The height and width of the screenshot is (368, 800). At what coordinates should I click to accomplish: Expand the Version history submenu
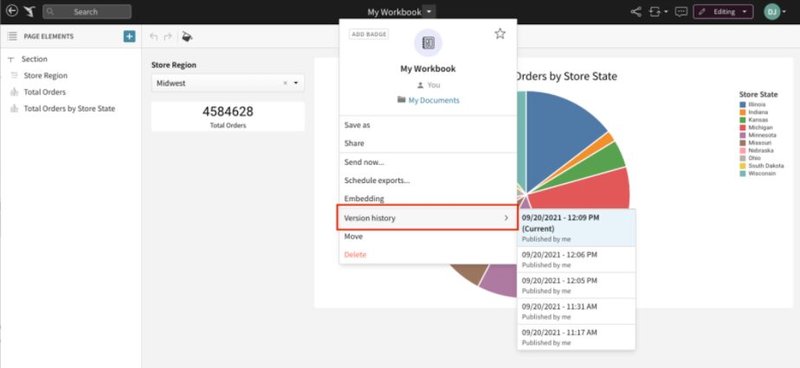click(x=428, y=218)
